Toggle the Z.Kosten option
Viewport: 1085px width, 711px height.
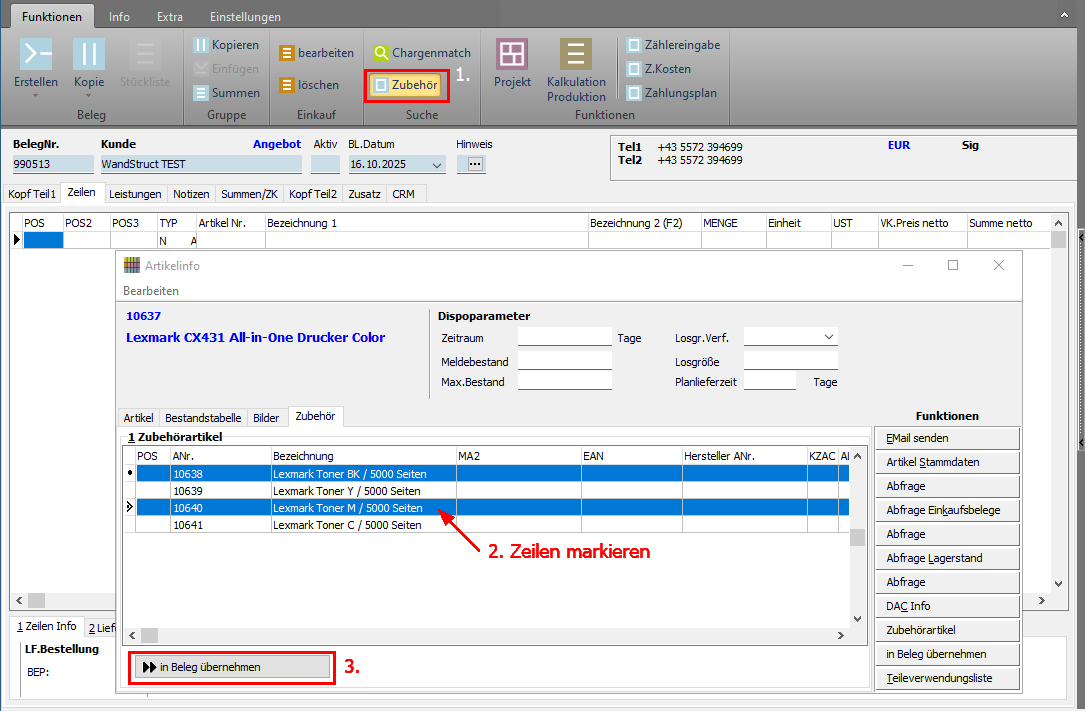click(634, 69)
